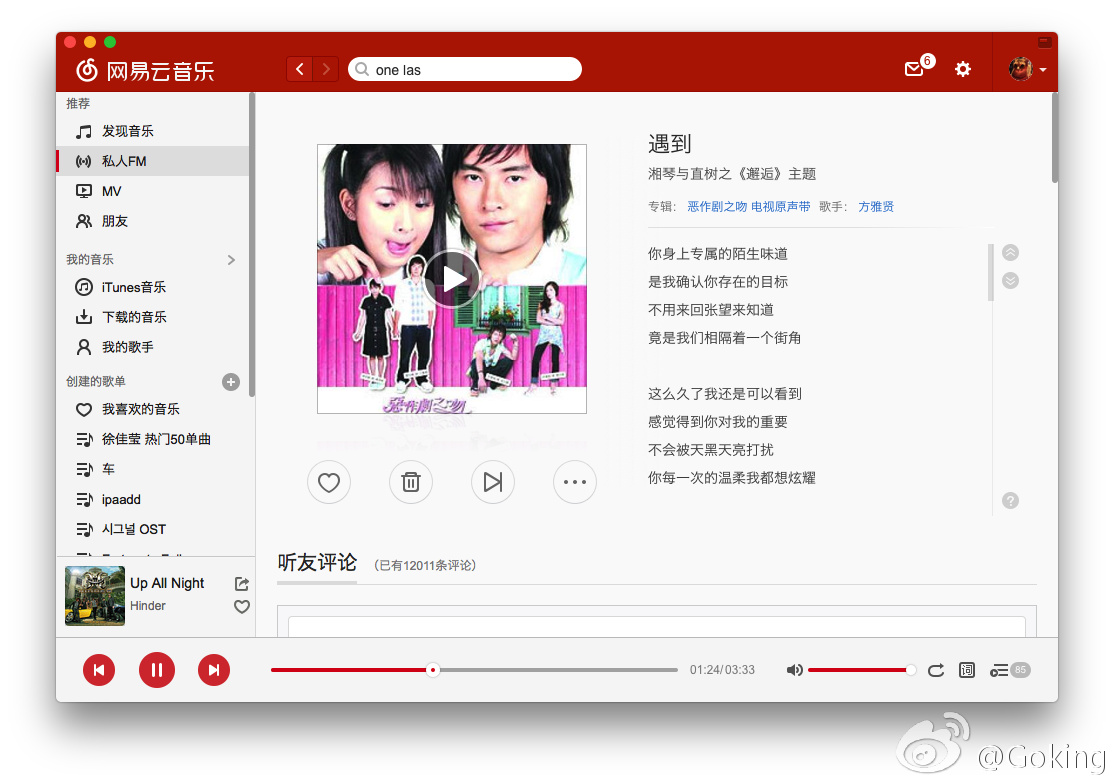This screenshot has width=1114, height=782.
Task: Click the main content vertical scrollbar
Action: coord(1054,139)
